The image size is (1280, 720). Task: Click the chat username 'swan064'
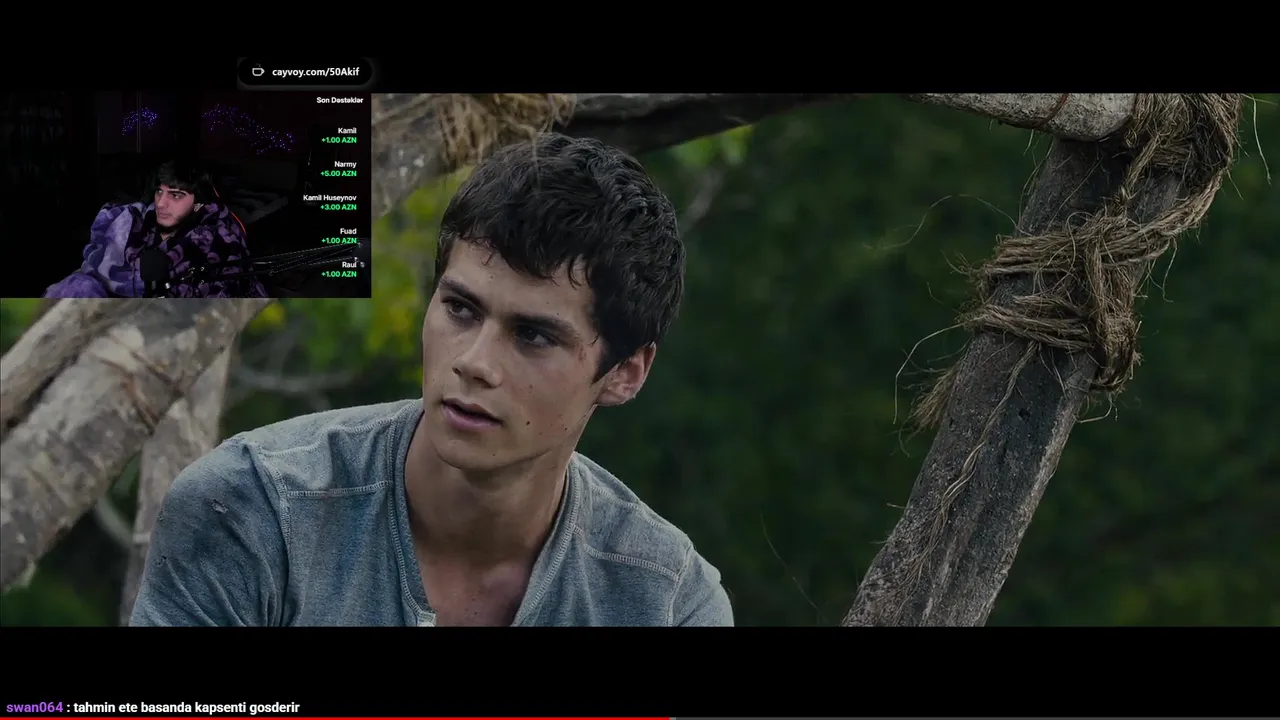click(34, 707)
